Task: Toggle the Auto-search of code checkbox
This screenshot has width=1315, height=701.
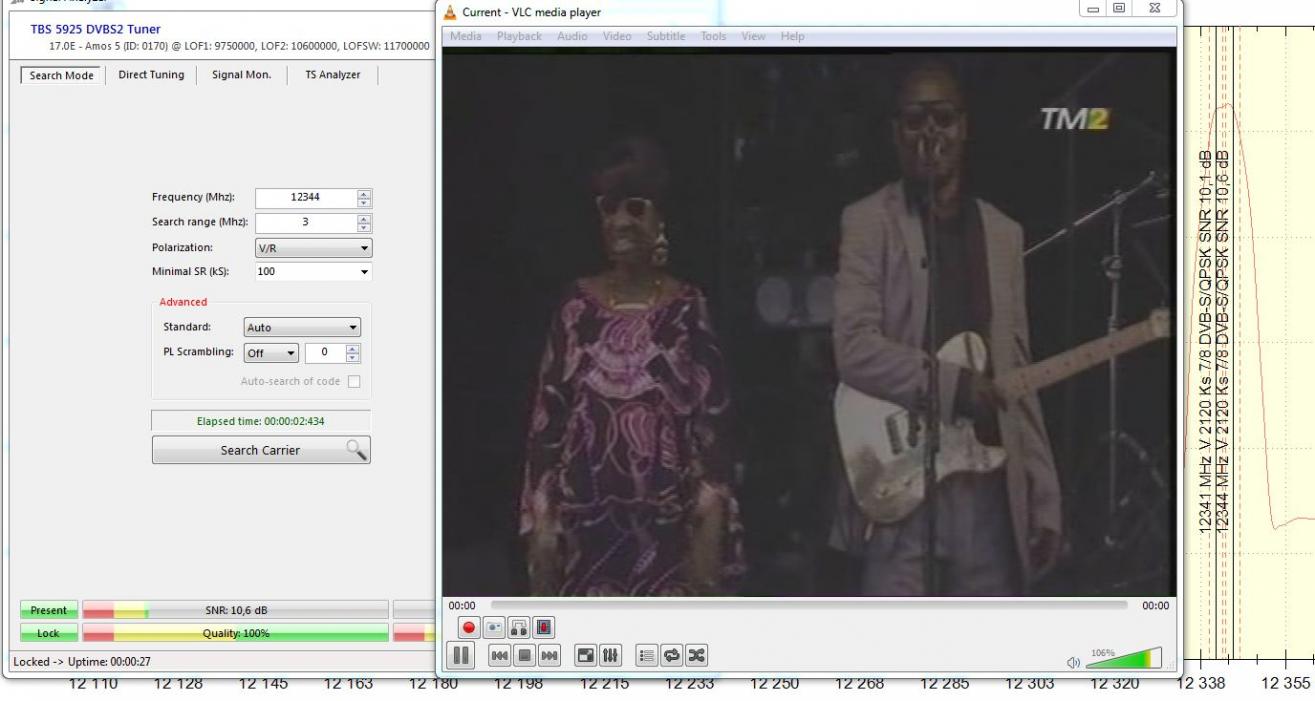Action: tap(353, 381)
